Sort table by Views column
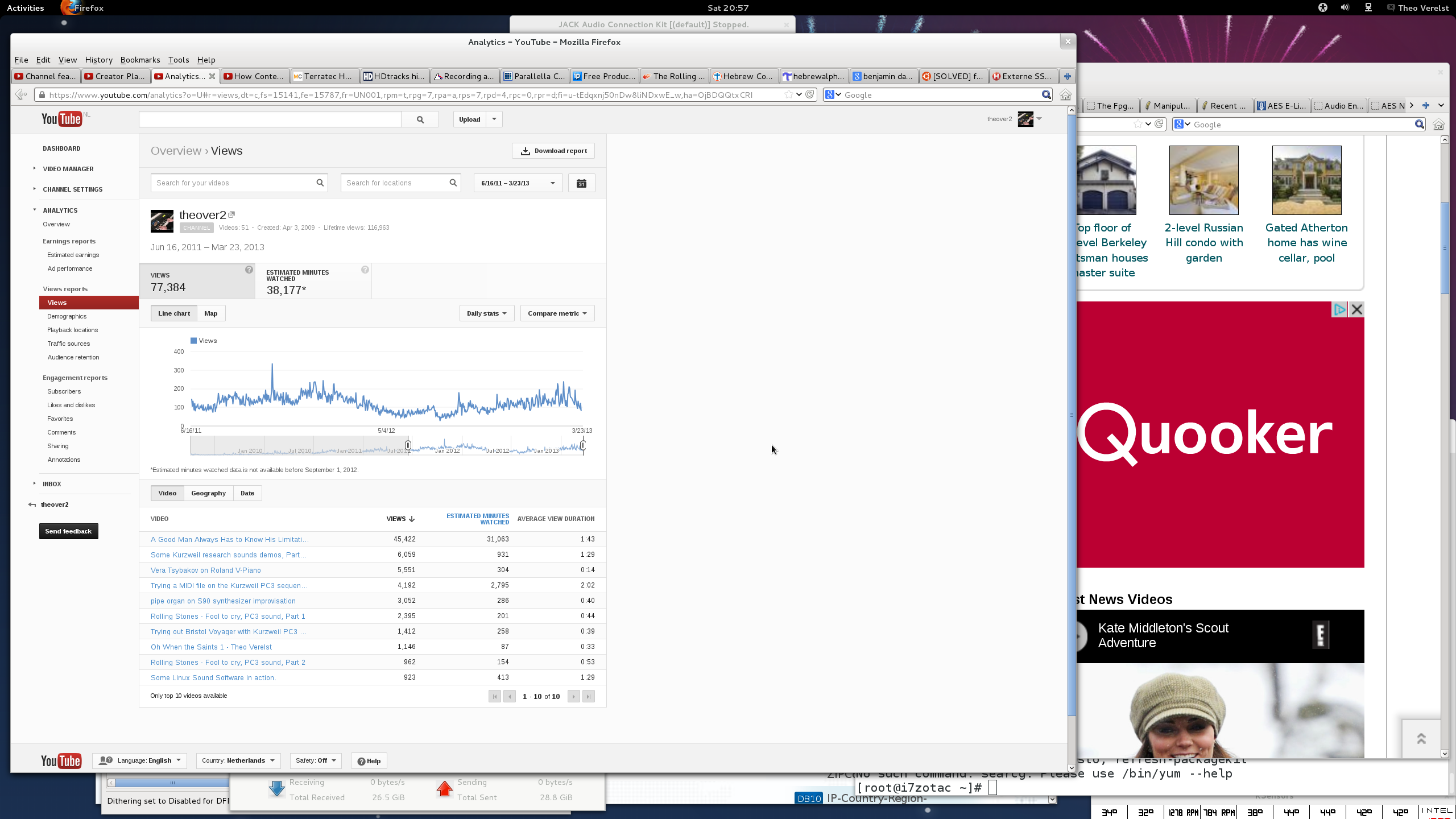 tap(400, 519)
